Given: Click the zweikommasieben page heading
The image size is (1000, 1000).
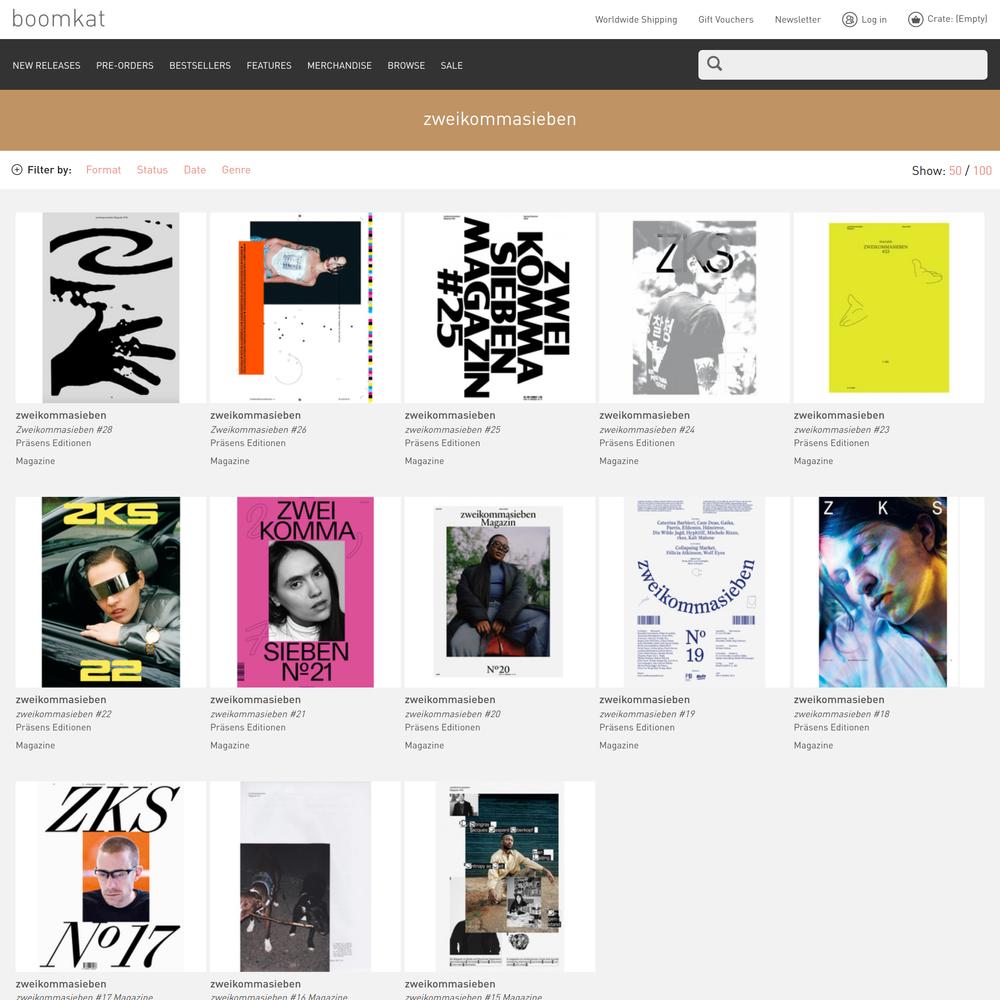Looking at the screenshot, I should click(500, 119).
